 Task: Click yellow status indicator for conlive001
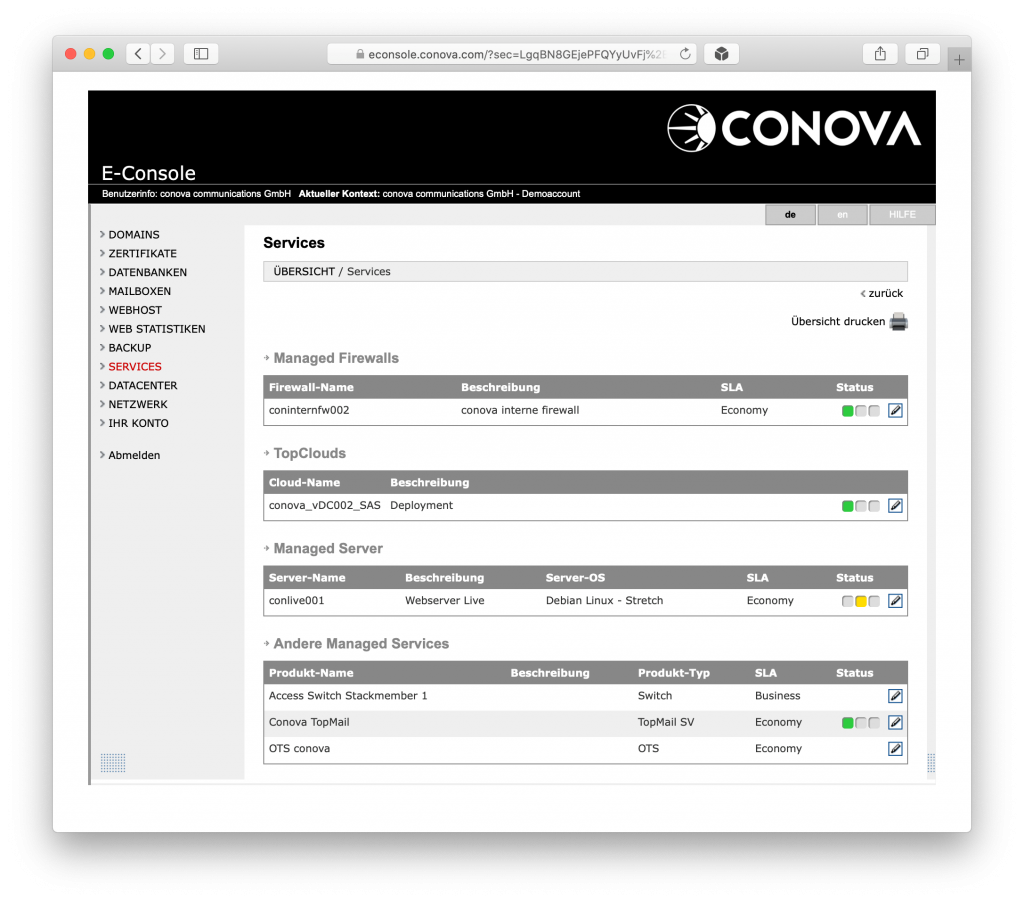(861, 602)
